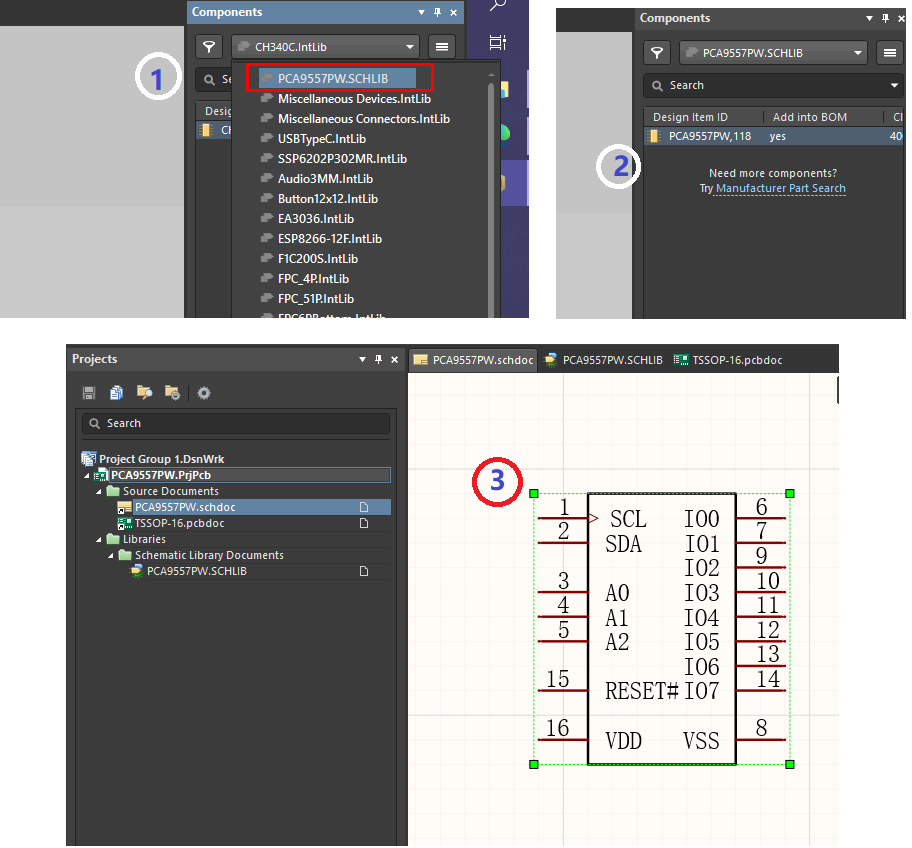Viewport: 912px width, 848px height.
Task: Pick USBTypeC.IntLib in the library list
Action: [x=322, y=139]
